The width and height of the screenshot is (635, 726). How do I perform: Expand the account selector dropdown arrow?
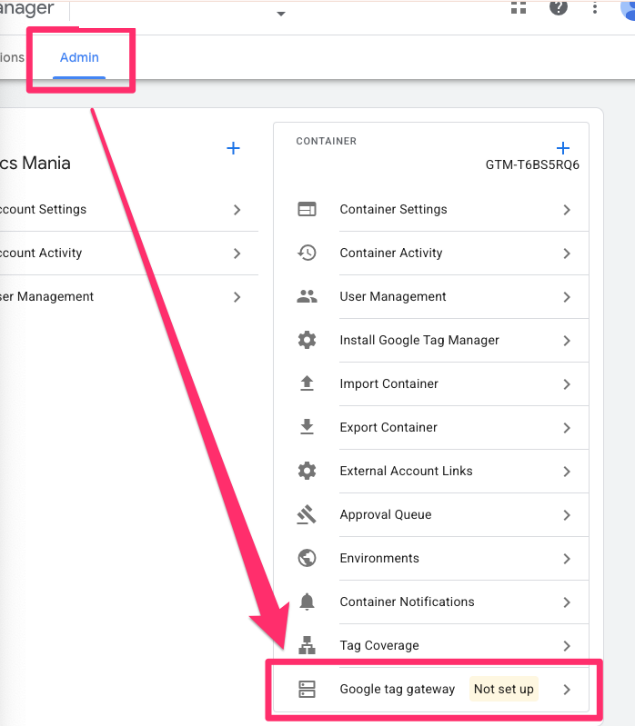pos(281,14)
